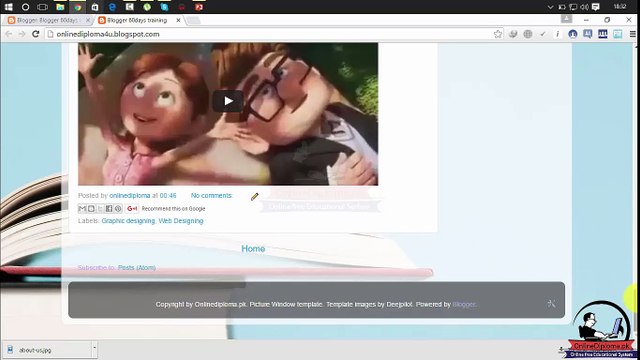This screenshot has width=640, height=360.
Task: Open Skype from the taskbar
Action: coord(164,7)
